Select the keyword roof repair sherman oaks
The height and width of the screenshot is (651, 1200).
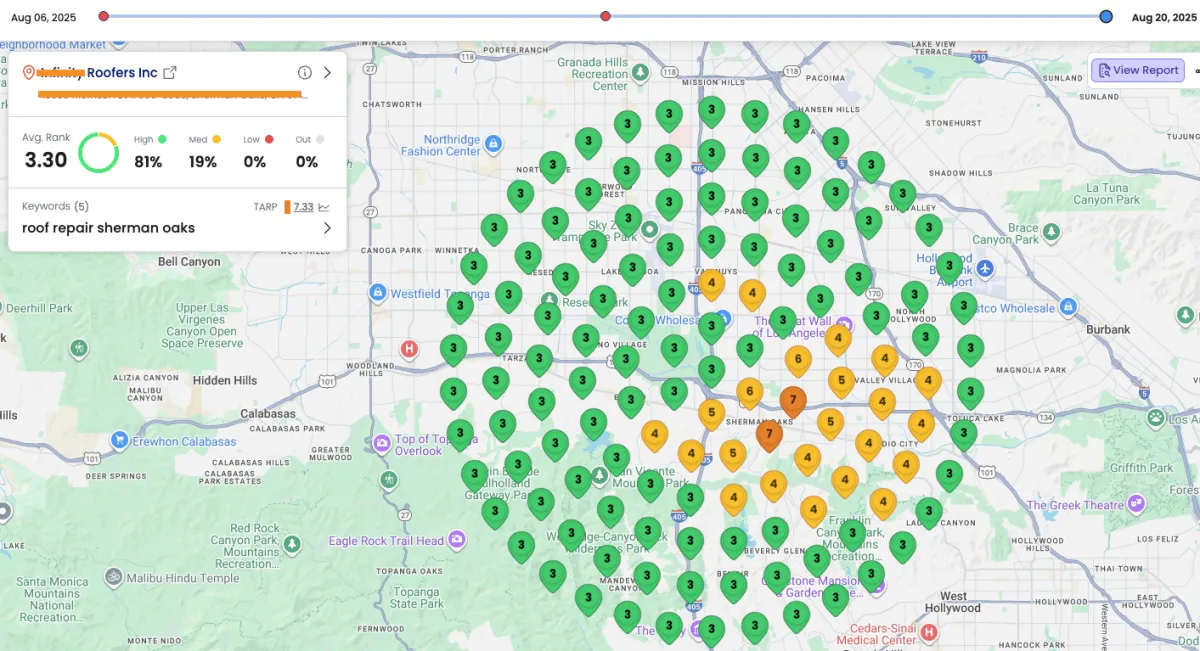tap(108, 228)
